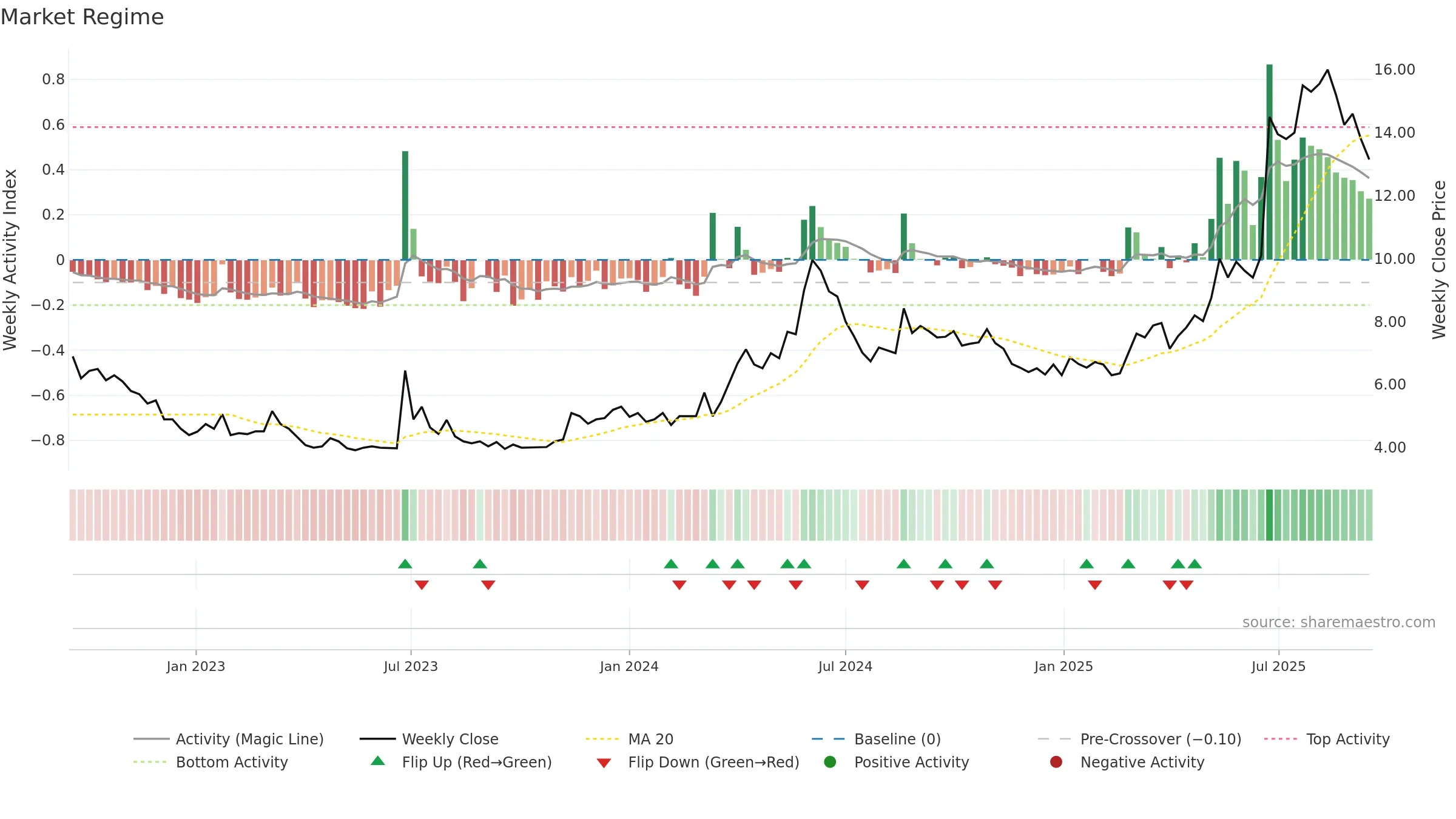Toggle Top Activity legend entry
This screenshot has height=819, width=1456.
[x=1327, y=739]
